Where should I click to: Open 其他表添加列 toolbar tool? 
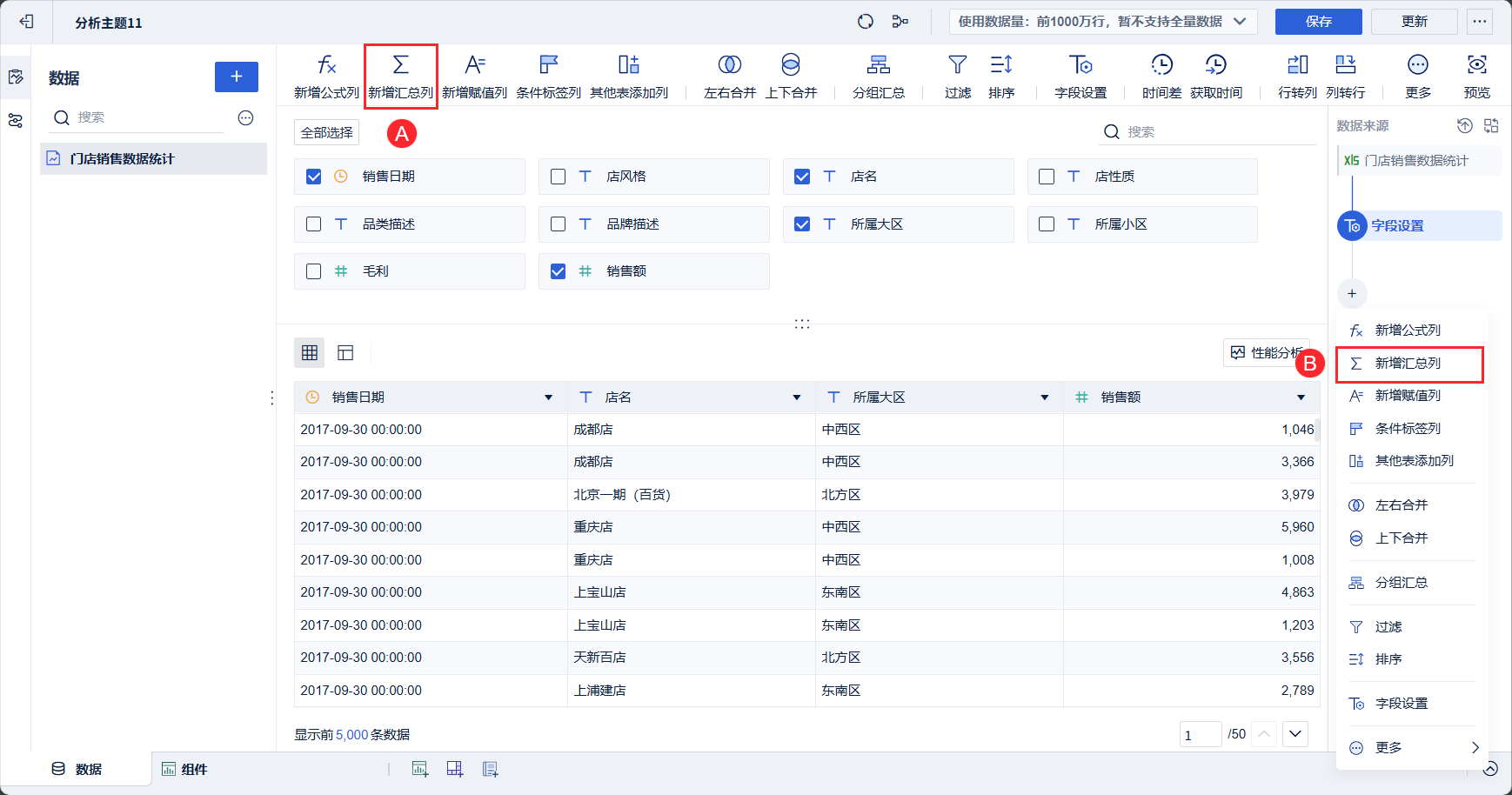click(x=629, y=76)
